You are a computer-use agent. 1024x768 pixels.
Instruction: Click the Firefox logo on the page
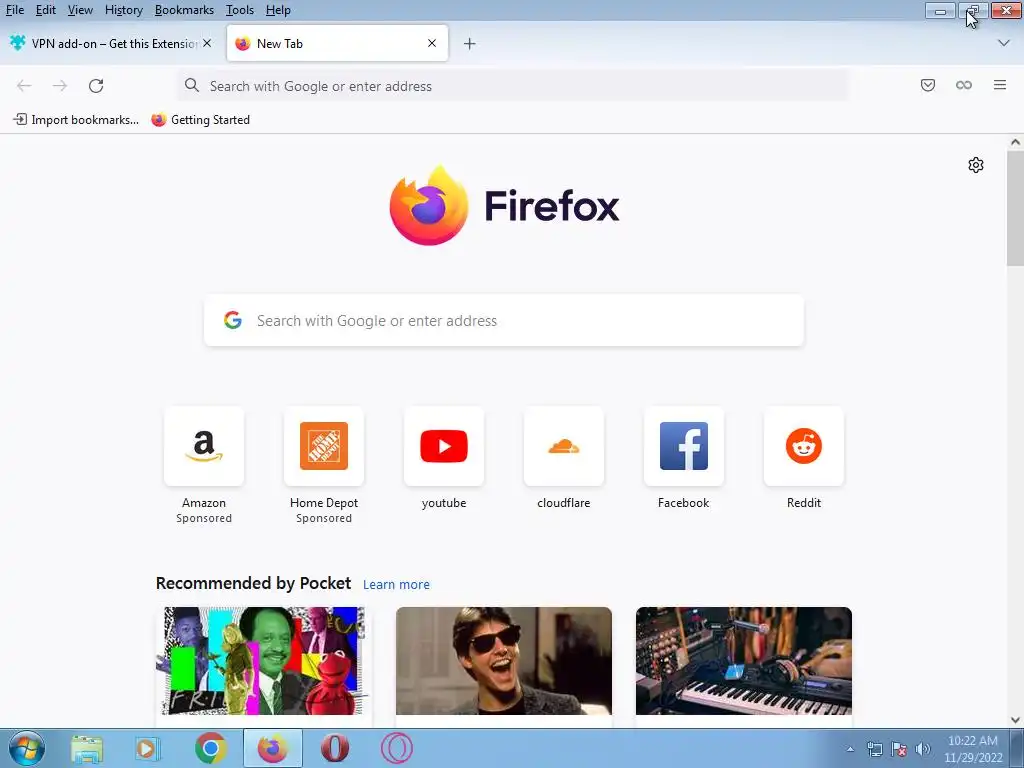pos(428,206)
